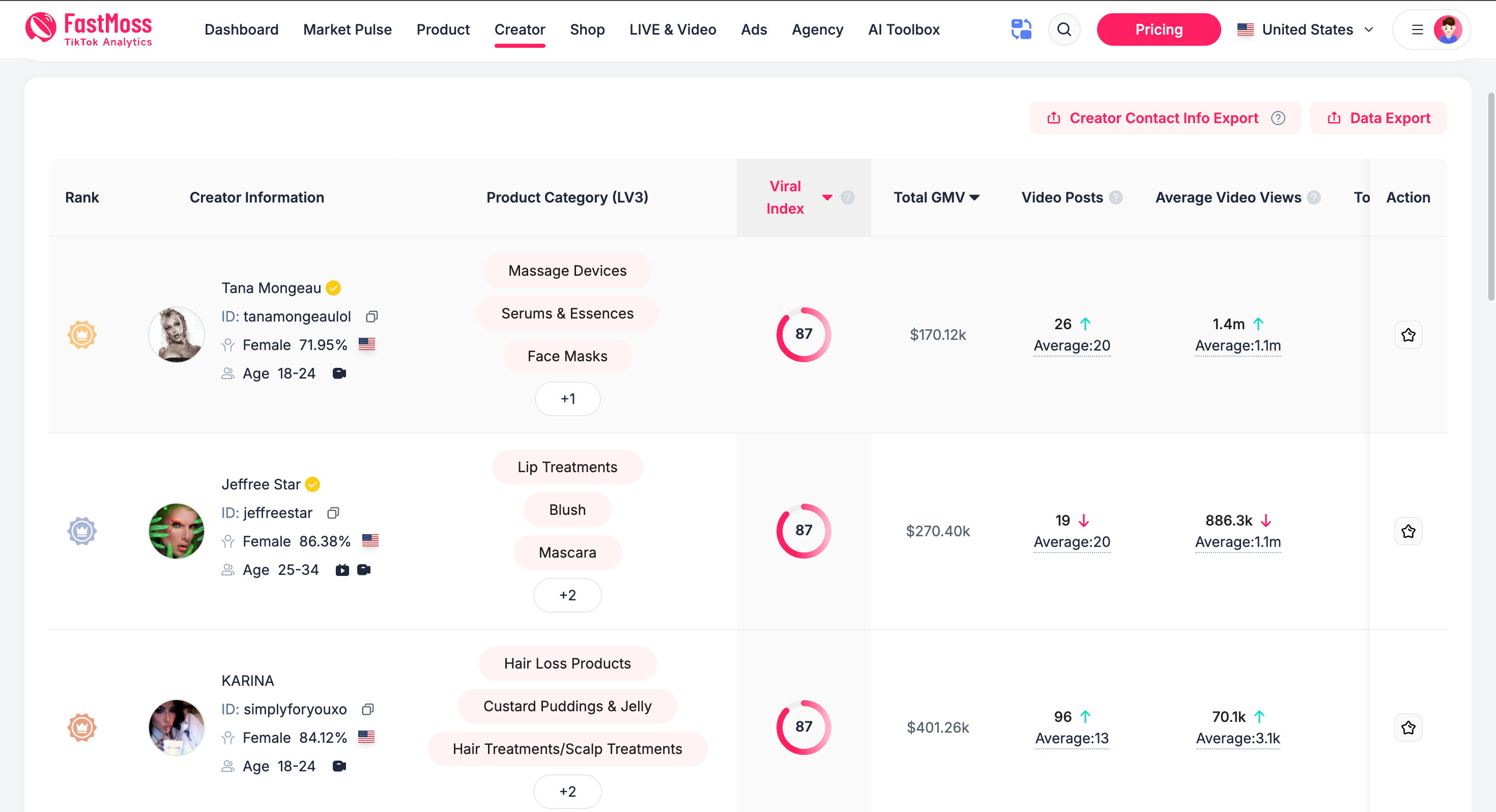Open the Pricing page
This screenshot has width=1496, height=812.
point(1158,29)
